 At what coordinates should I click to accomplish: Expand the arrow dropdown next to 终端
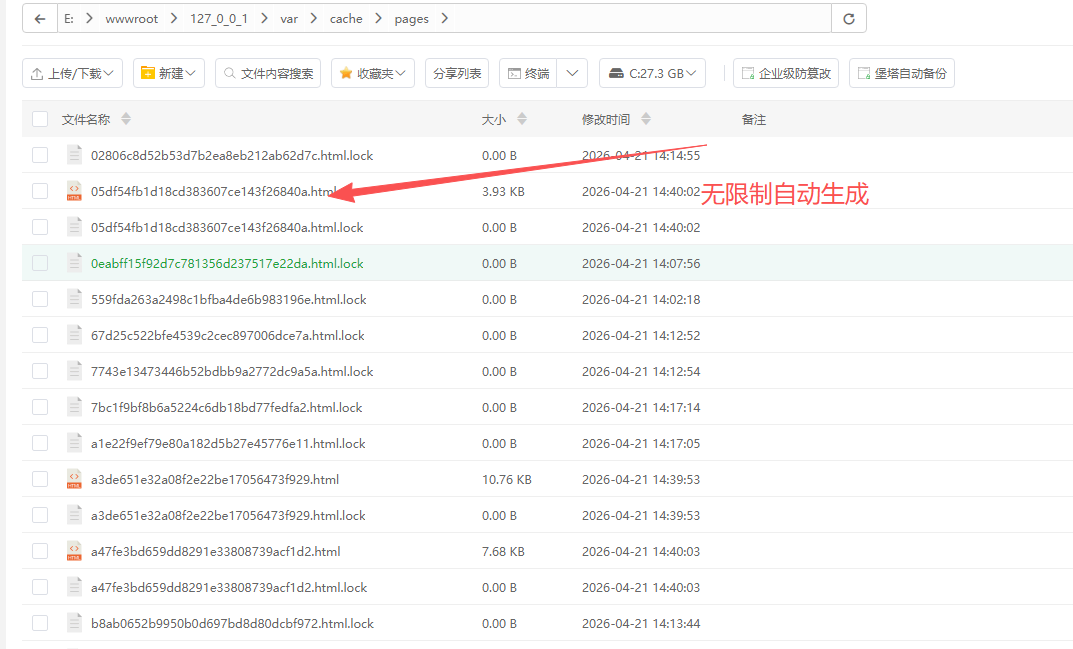(573, 73)
